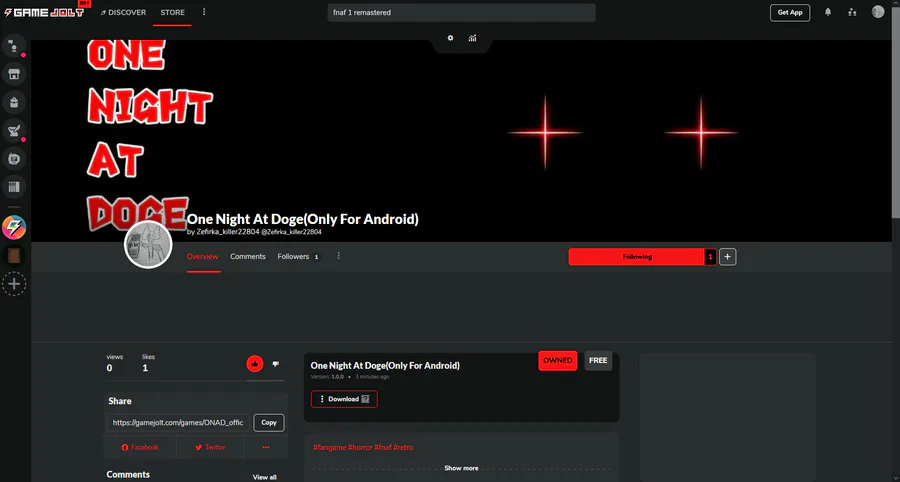The height and width of the screenshot is (482, 900).
Task: Open the notifications bell icon
Action: tap(828, 12)
